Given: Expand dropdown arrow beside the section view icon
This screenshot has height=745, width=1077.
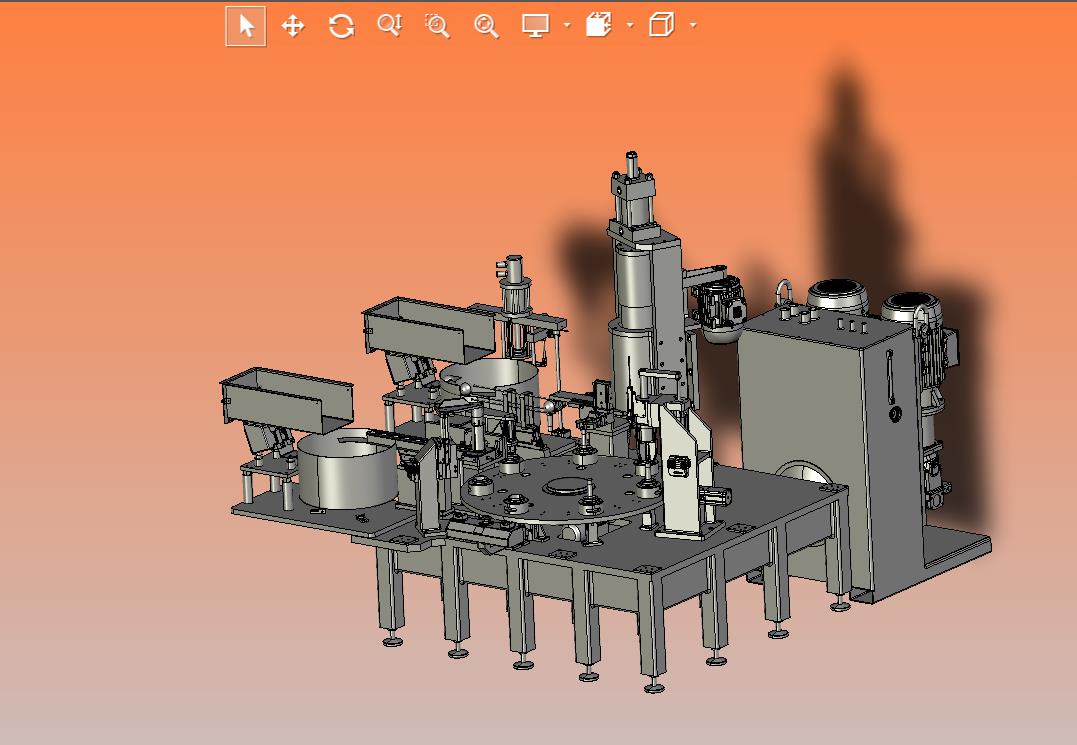Looking at the screenshot, I should 630,25.
